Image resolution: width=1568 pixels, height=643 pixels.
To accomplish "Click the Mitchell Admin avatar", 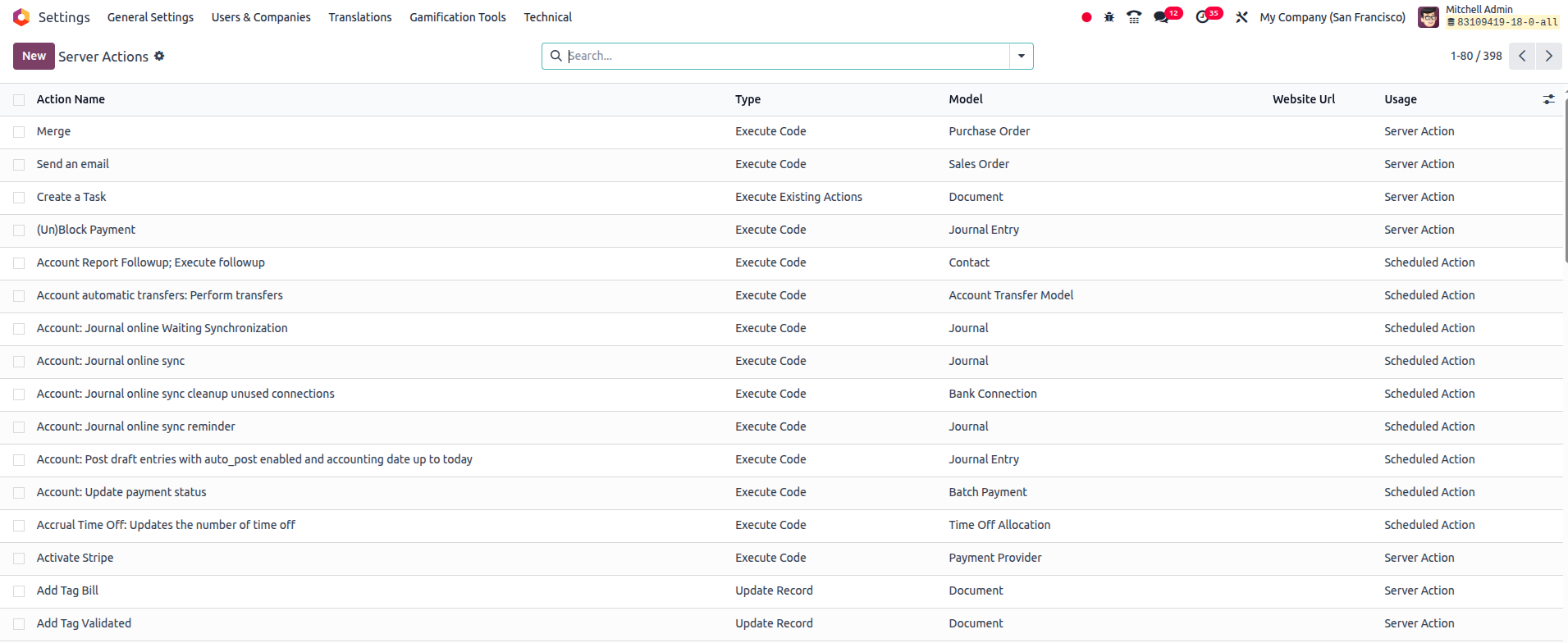I will (1429, 17).
